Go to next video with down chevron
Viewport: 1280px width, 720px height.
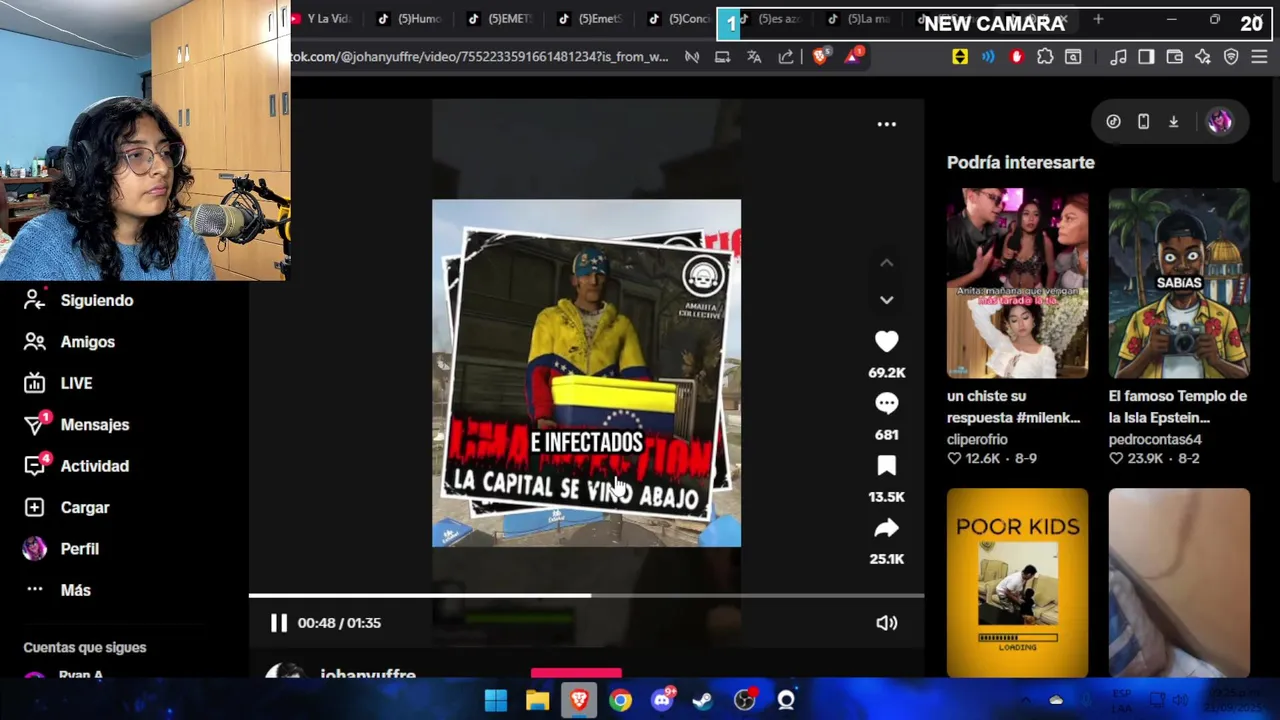886,300
